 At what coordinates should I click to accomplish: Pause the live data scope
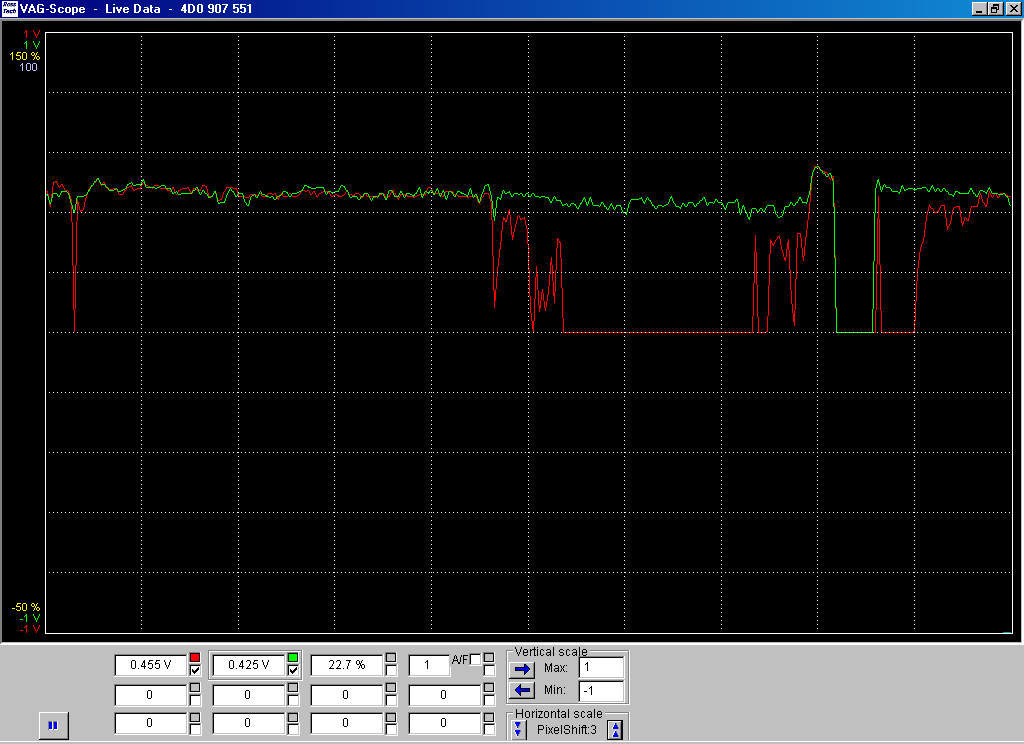tap(53, 725)
